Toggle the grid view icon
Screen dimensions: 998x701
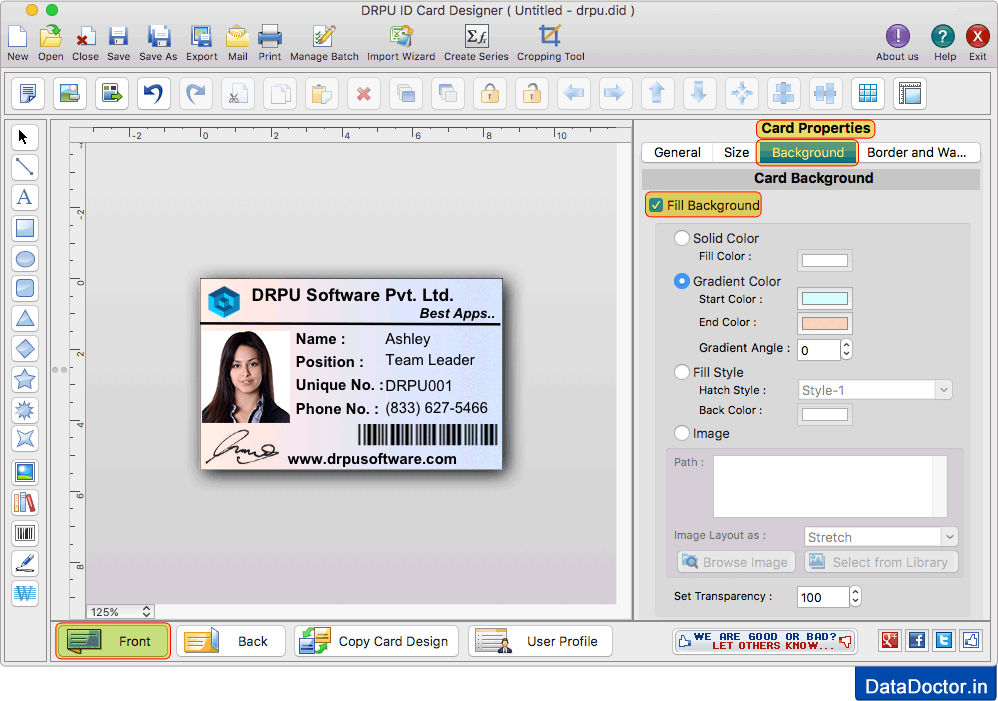[x=868, y=94]
